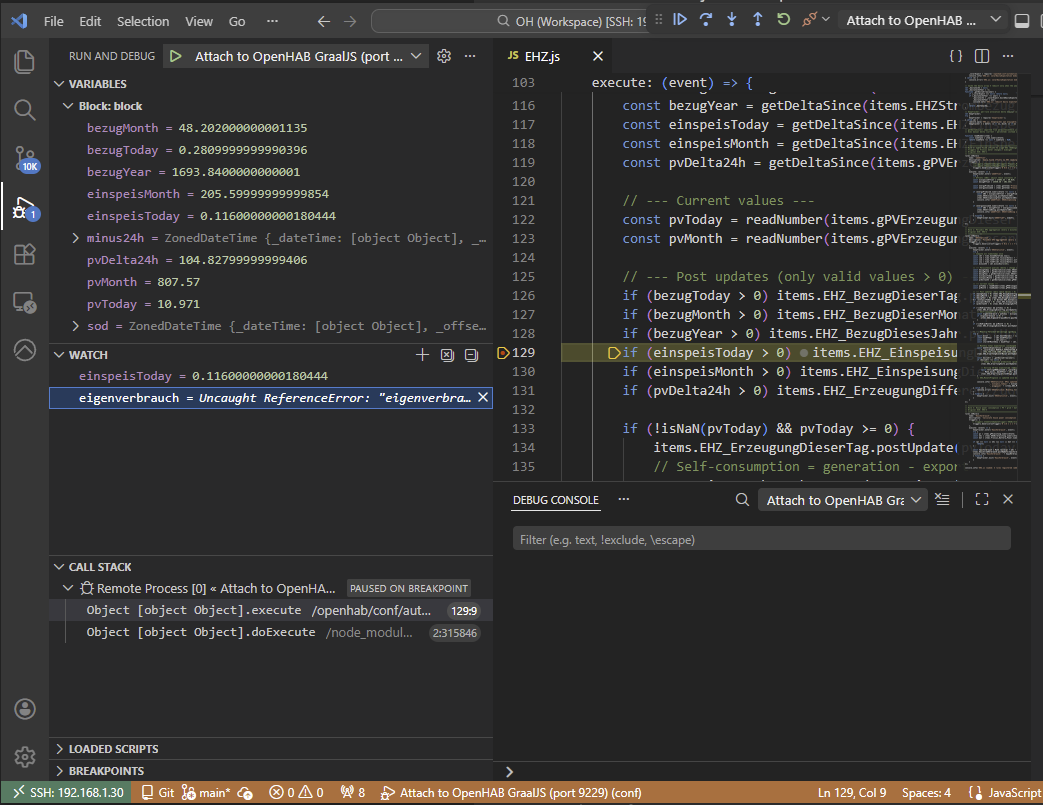This screenshot has width=1043, height=805.
Task: Step into the function call
Action: pyautogui.click(x=732, y=20)
